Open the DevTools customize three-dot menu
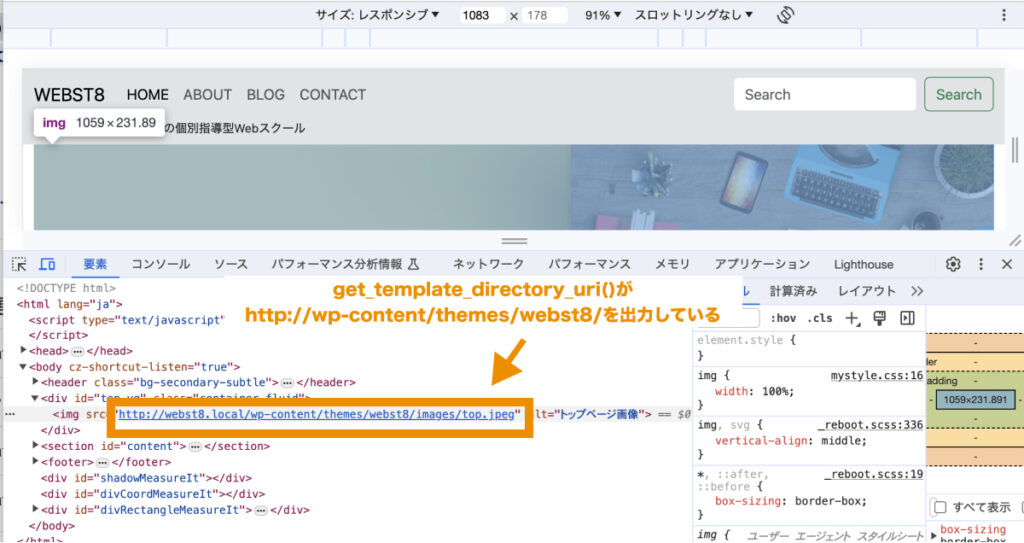This screenshot has width=1024, height=543. pyautogui.click(x=981, y=264)
